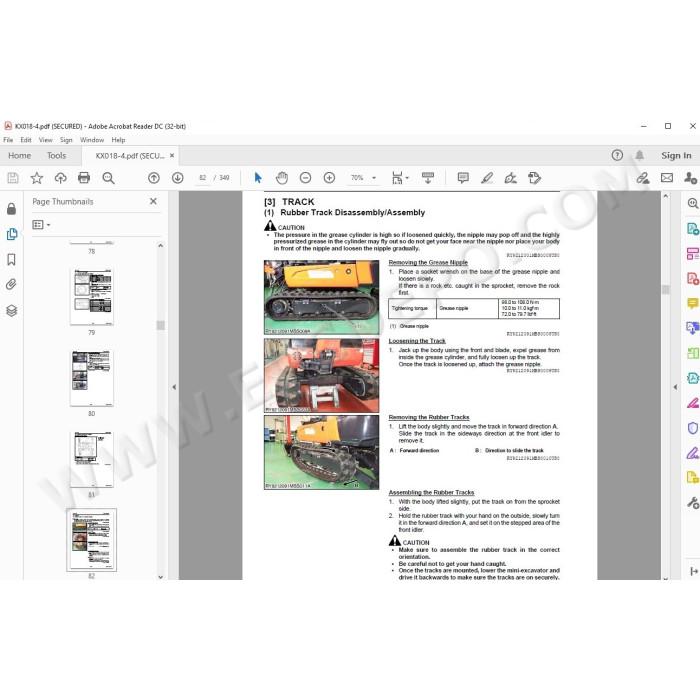Click thumbnails panel scroll down arrow
Screen dimensions: 700x700
tap(161, 577)
